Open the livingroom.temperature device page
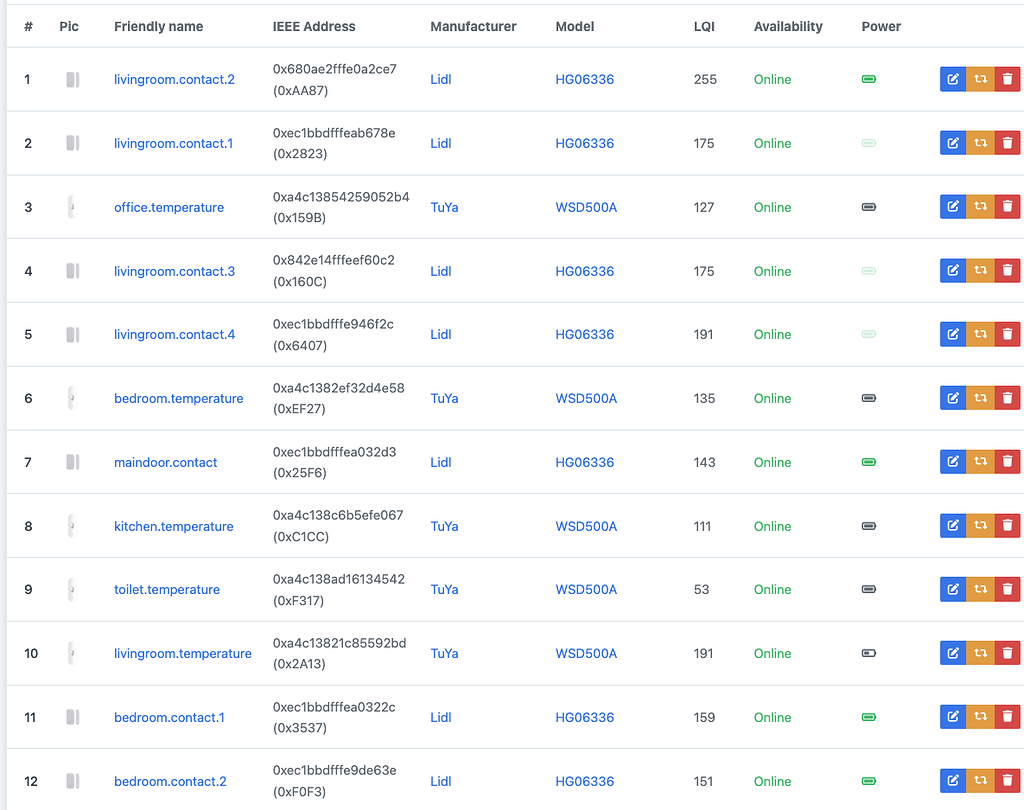1024x810 pixels. pyautogui.click(x=183, y=653)
